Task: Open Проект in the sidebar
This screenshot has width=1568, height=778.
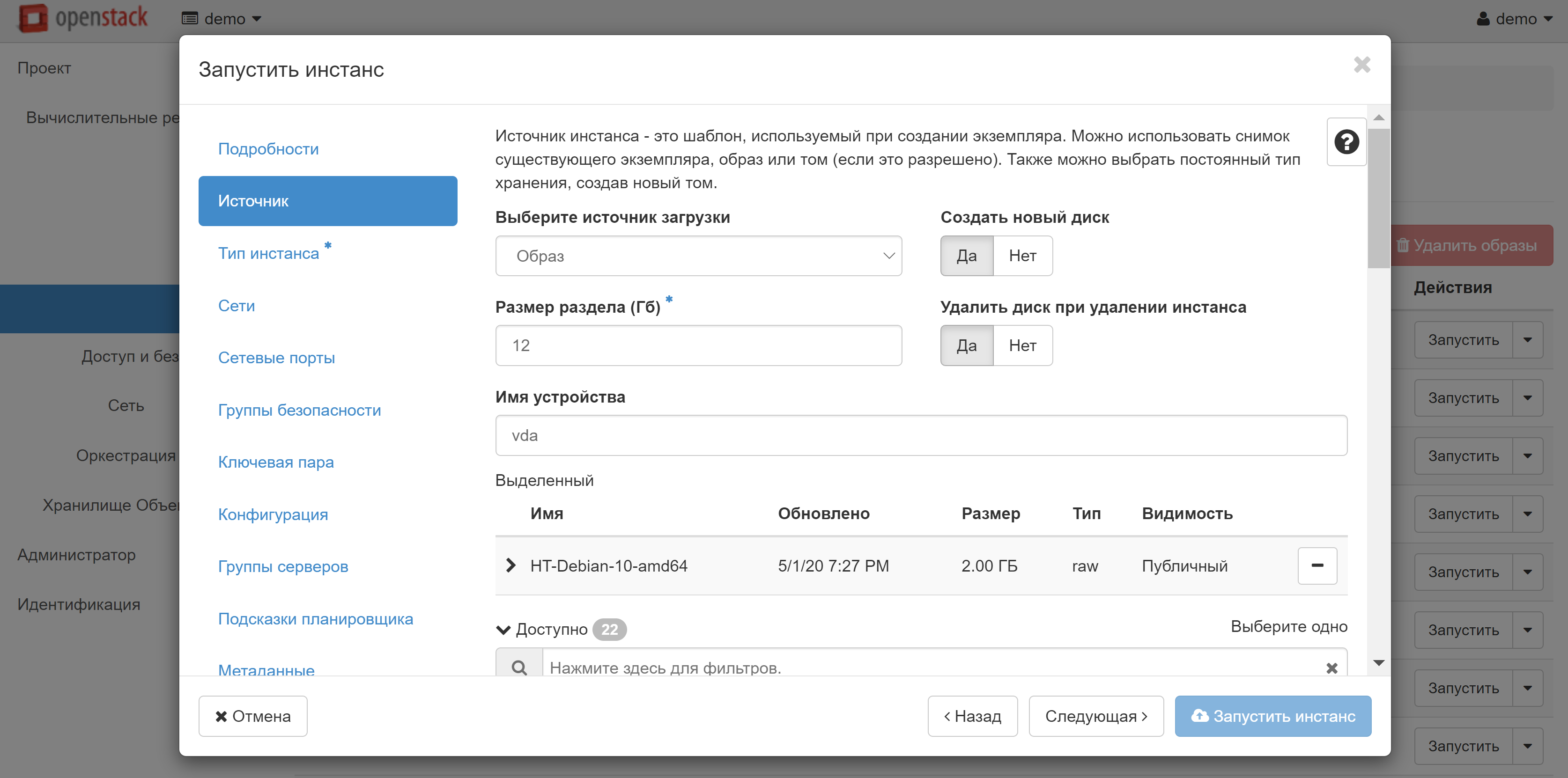Action: (44, 68)
